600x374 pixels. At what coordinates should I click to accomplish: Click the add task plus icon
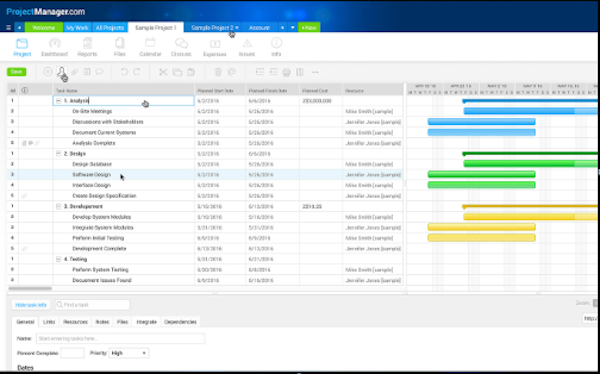[x=47, y=72]
